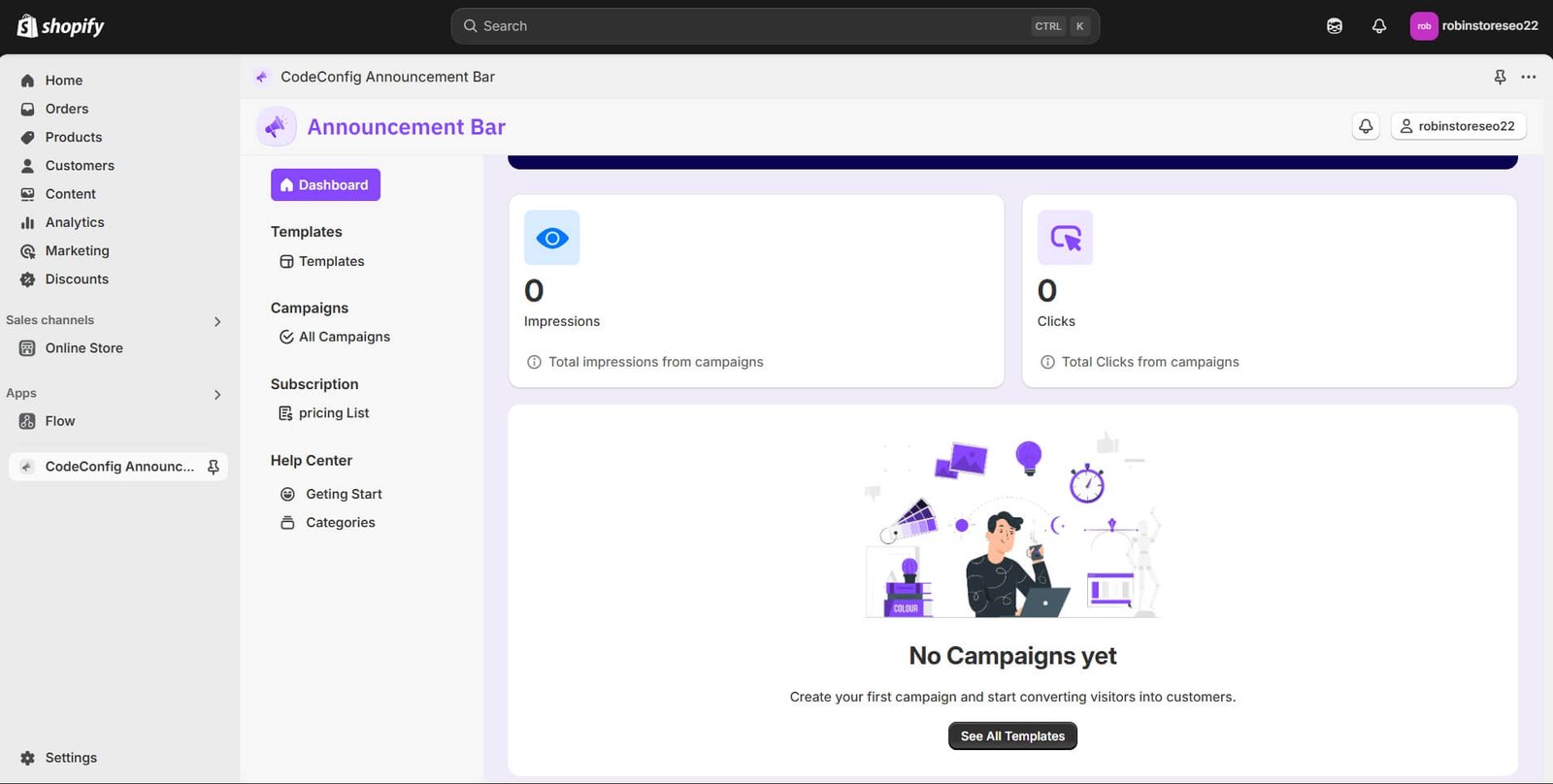1553x784 pixels.
Task: Open the app notification bell button
Action: [1366, 126]
